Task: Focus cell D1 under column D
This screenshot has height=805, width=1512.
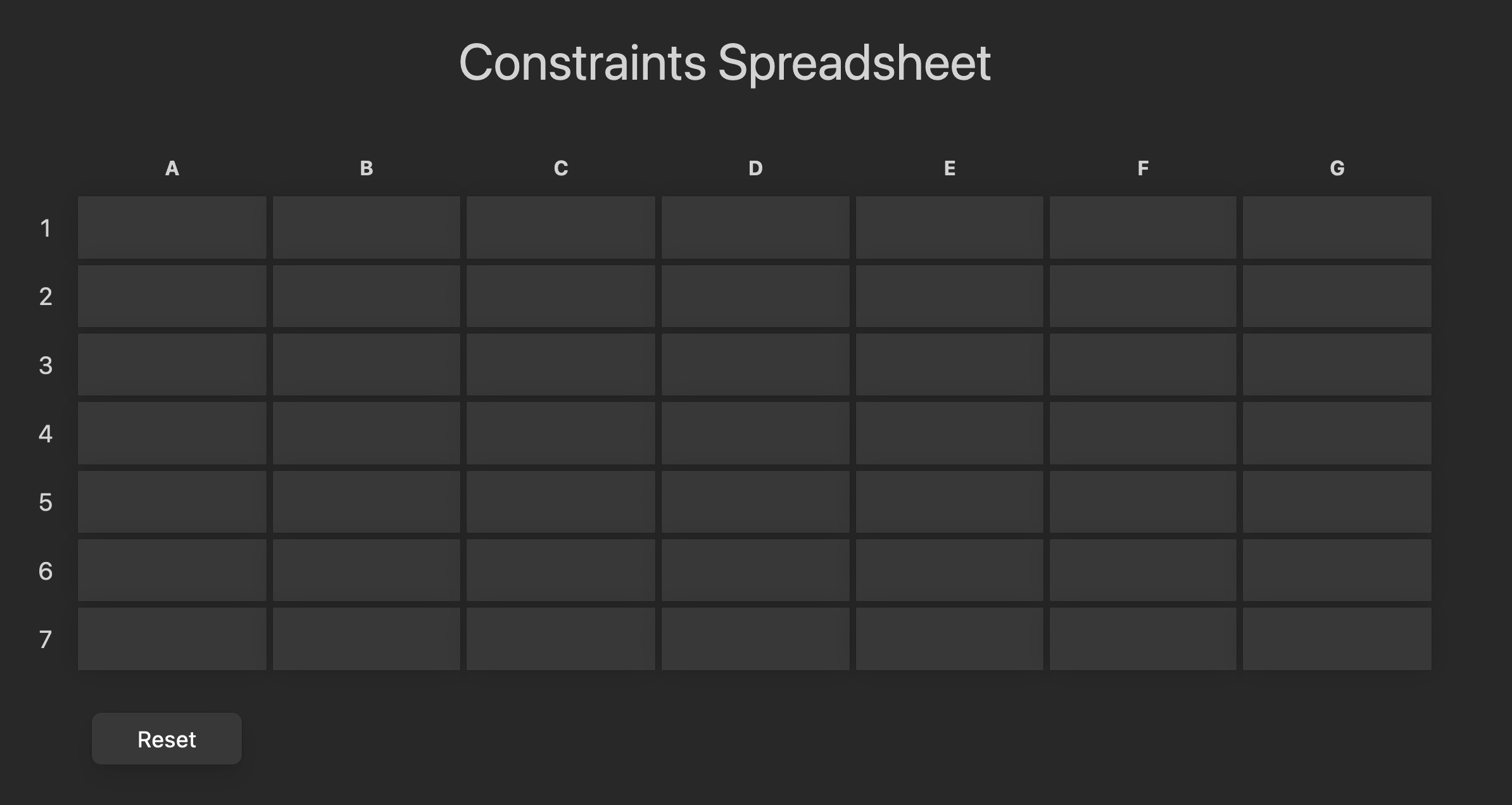Action: click(x=755, y=227)
